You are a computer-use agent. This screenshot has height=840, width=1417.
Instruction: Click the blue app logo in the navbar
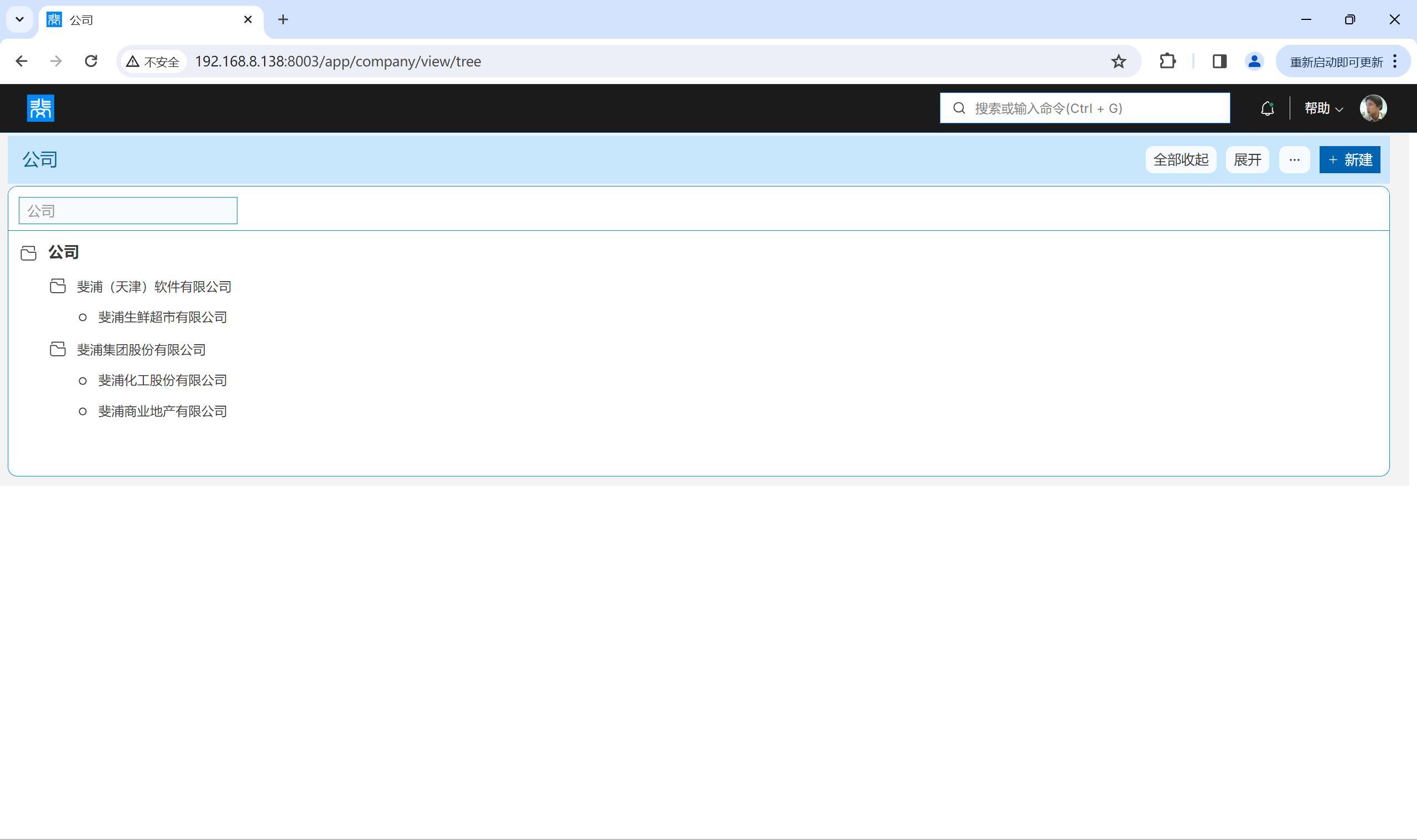click(40, 108)
